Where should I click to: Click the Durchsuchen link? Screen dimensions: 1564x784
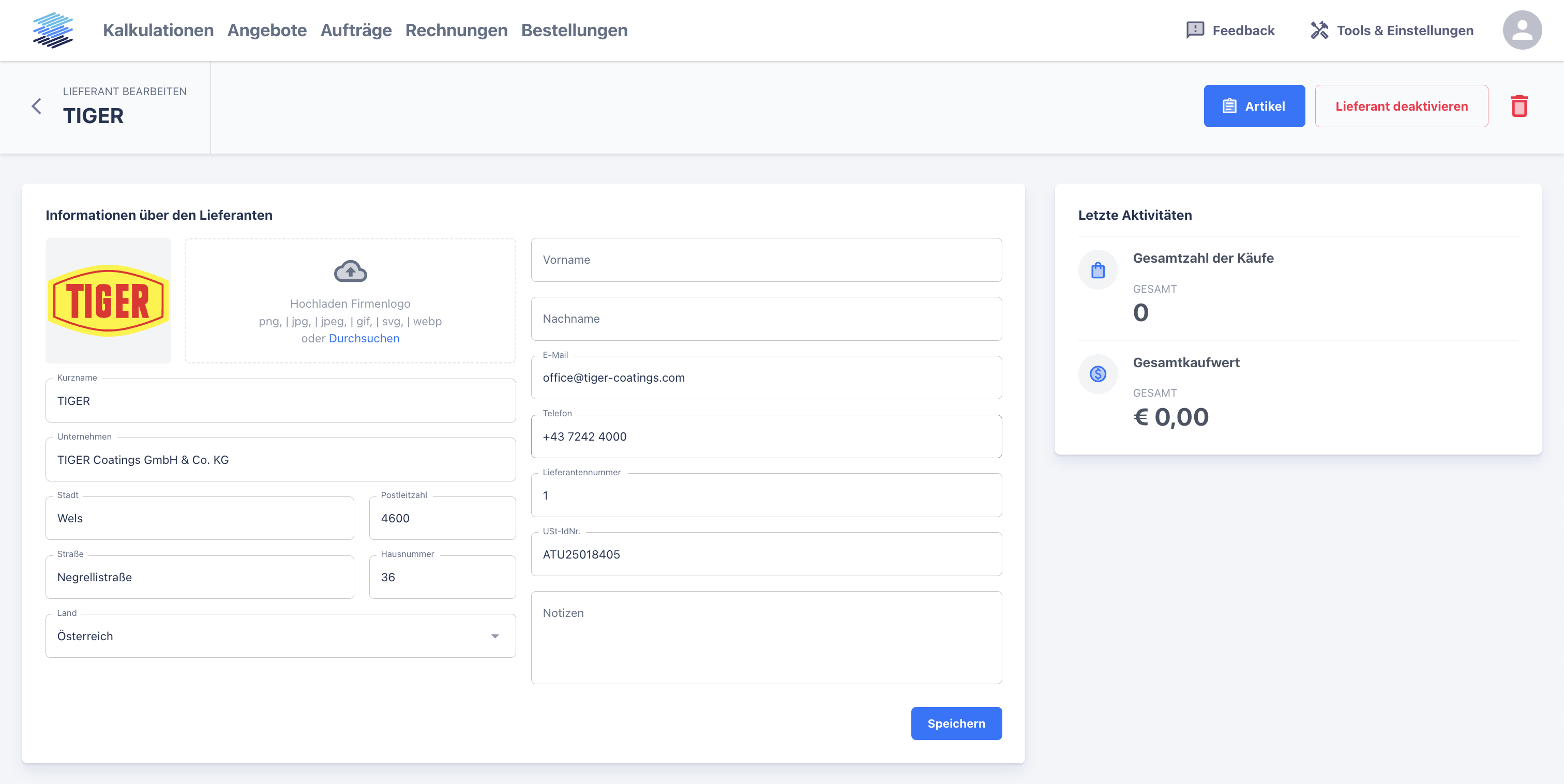coord(364,338)
